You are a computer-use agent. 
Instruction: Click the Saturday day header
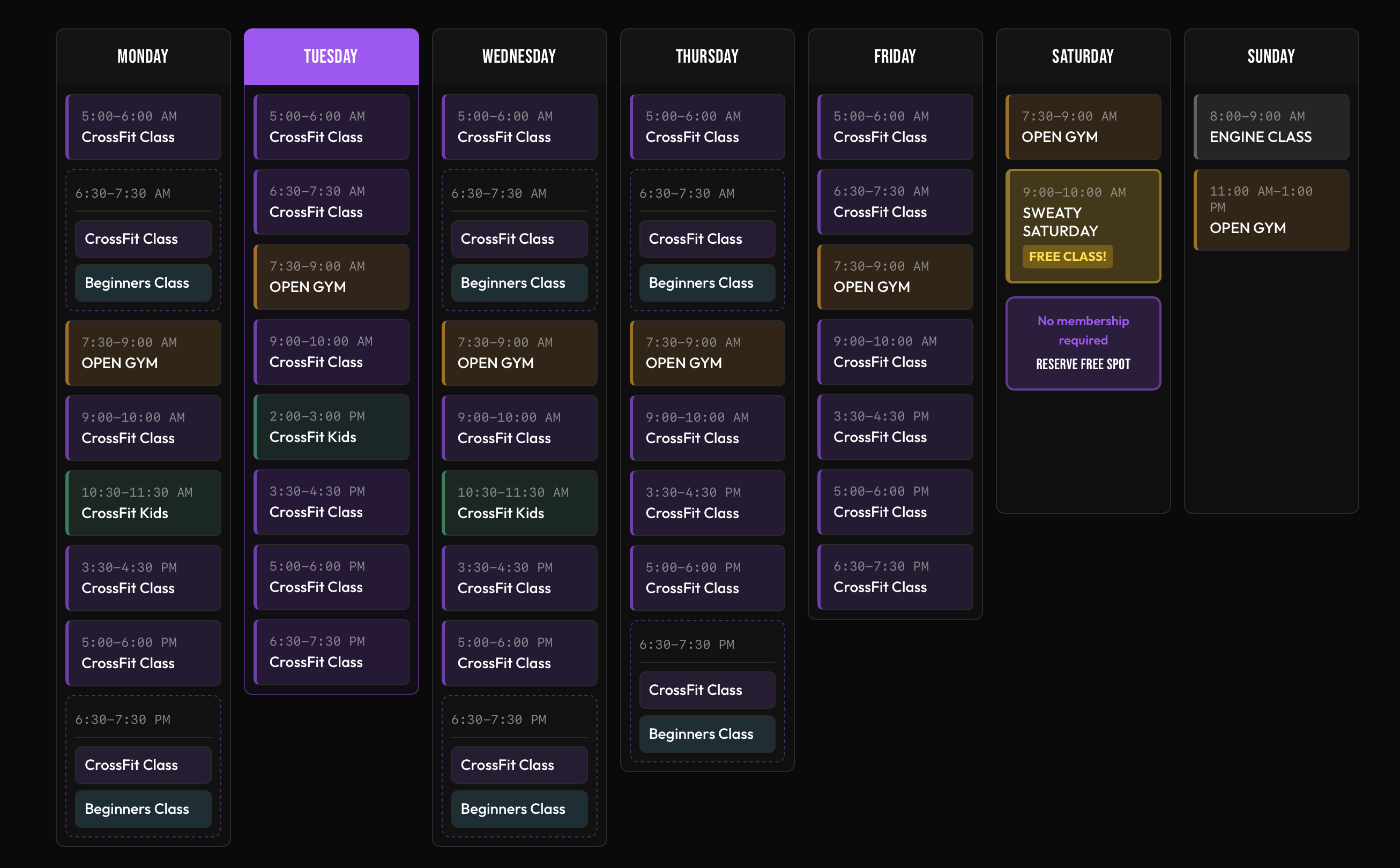point(1083,56)
